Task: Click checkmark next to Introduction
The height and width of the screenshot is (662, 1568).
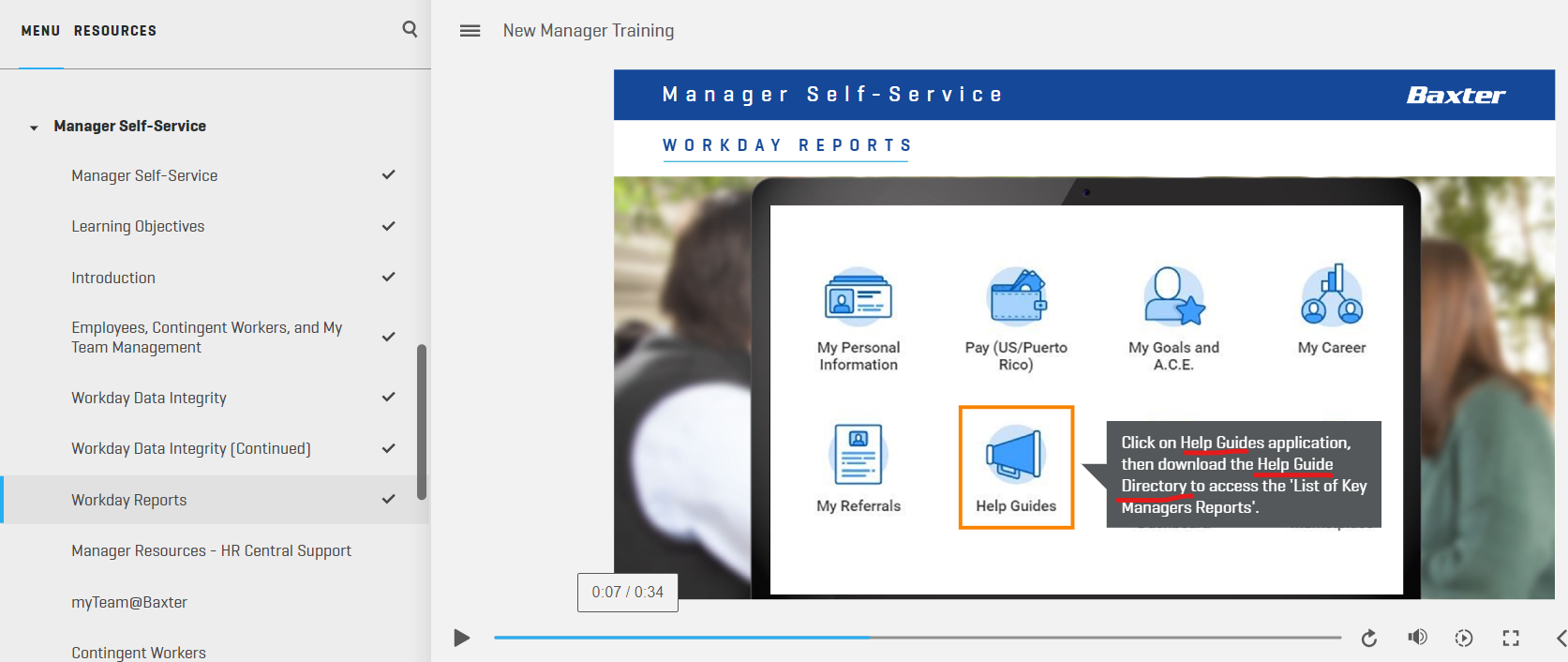Action: 389,277
